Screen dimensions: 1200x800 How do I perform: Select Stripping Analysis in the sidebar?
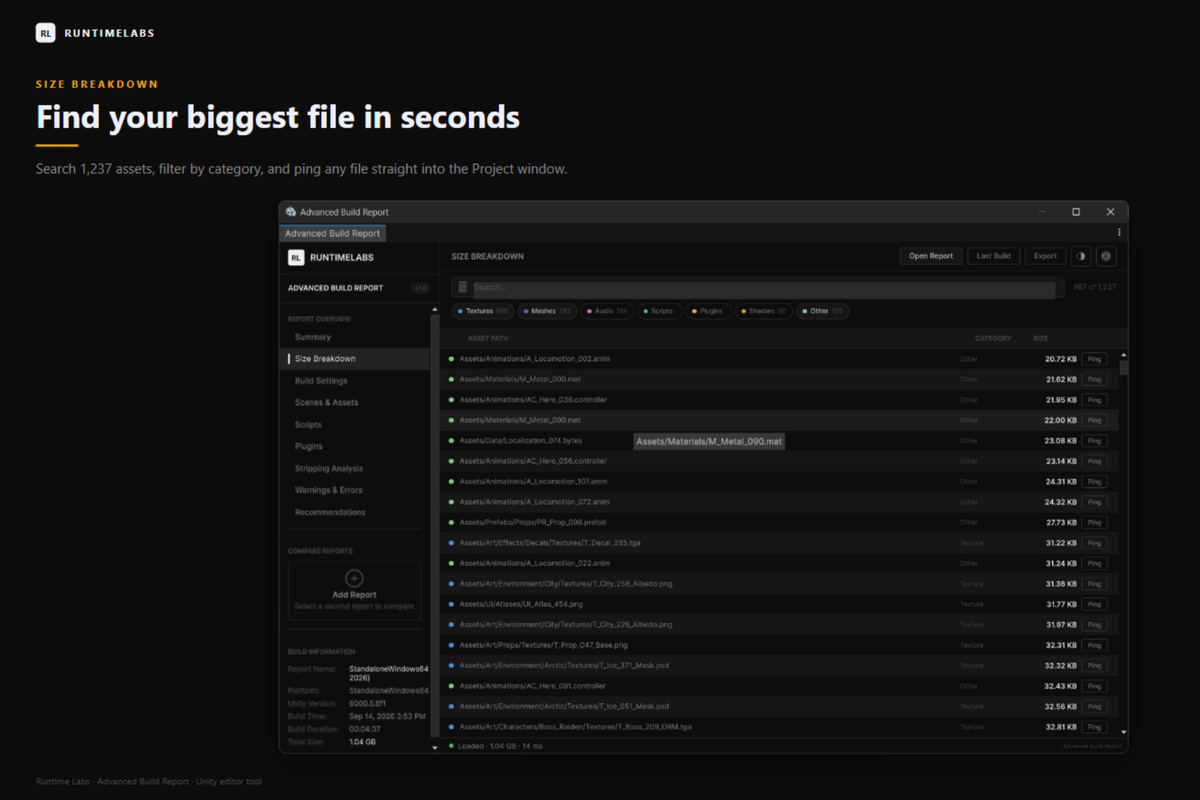(x=355, y=468)
